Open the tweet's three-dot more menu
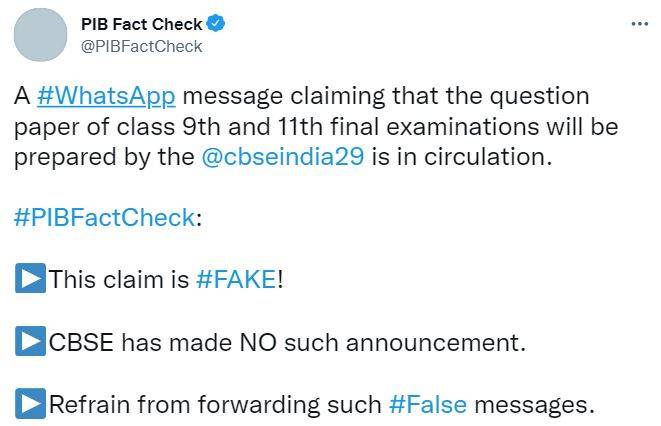This screenshot has height=426, width=661. (640, 24)
